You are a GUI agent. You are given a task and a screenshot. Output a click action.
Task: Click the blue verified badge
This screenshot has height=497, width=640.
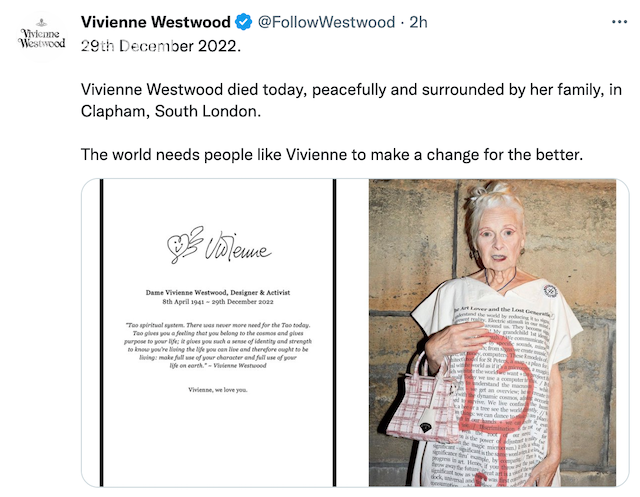point(243,22)
